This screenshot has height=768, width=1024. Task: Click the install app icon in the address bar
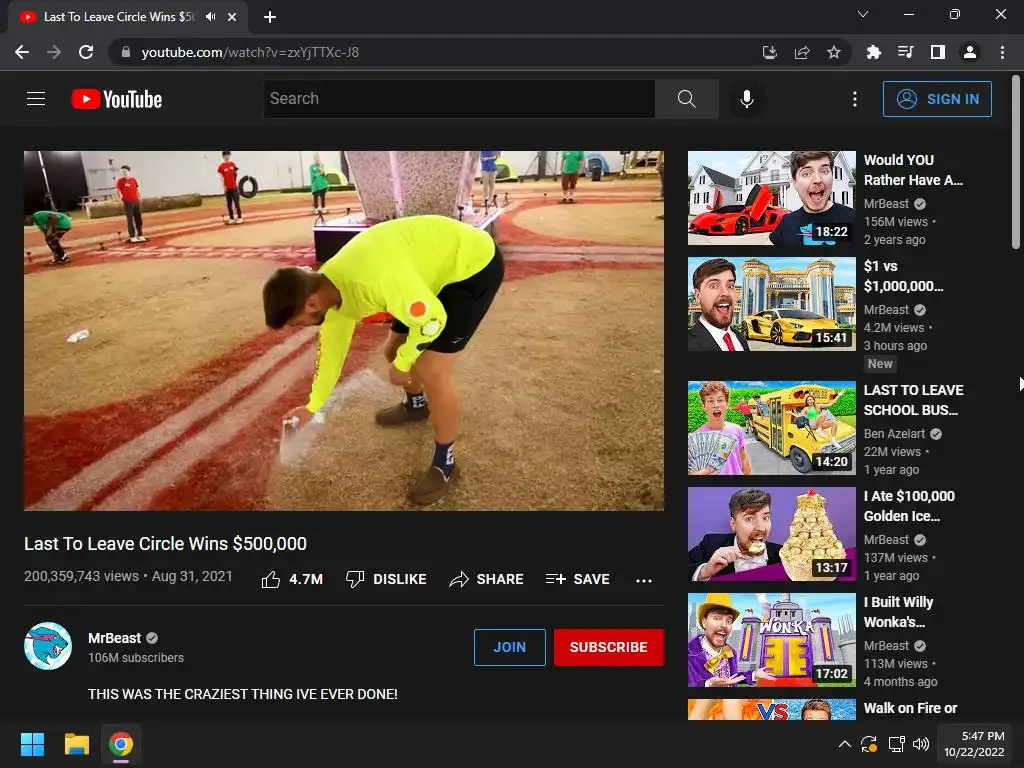click(x=770, y=52)
